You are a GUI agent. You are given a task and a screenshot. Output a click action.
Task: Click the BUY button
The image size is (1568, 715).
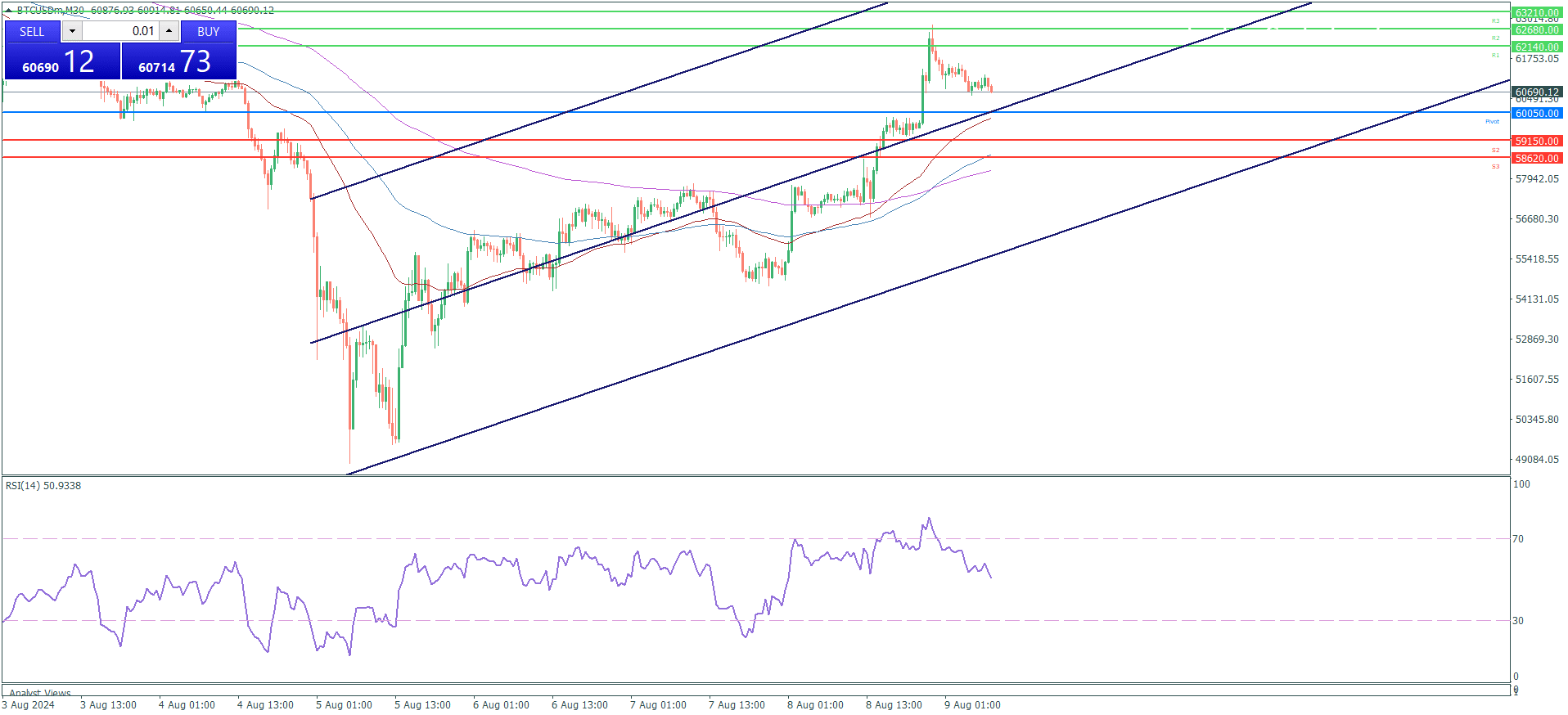[209, 31]
